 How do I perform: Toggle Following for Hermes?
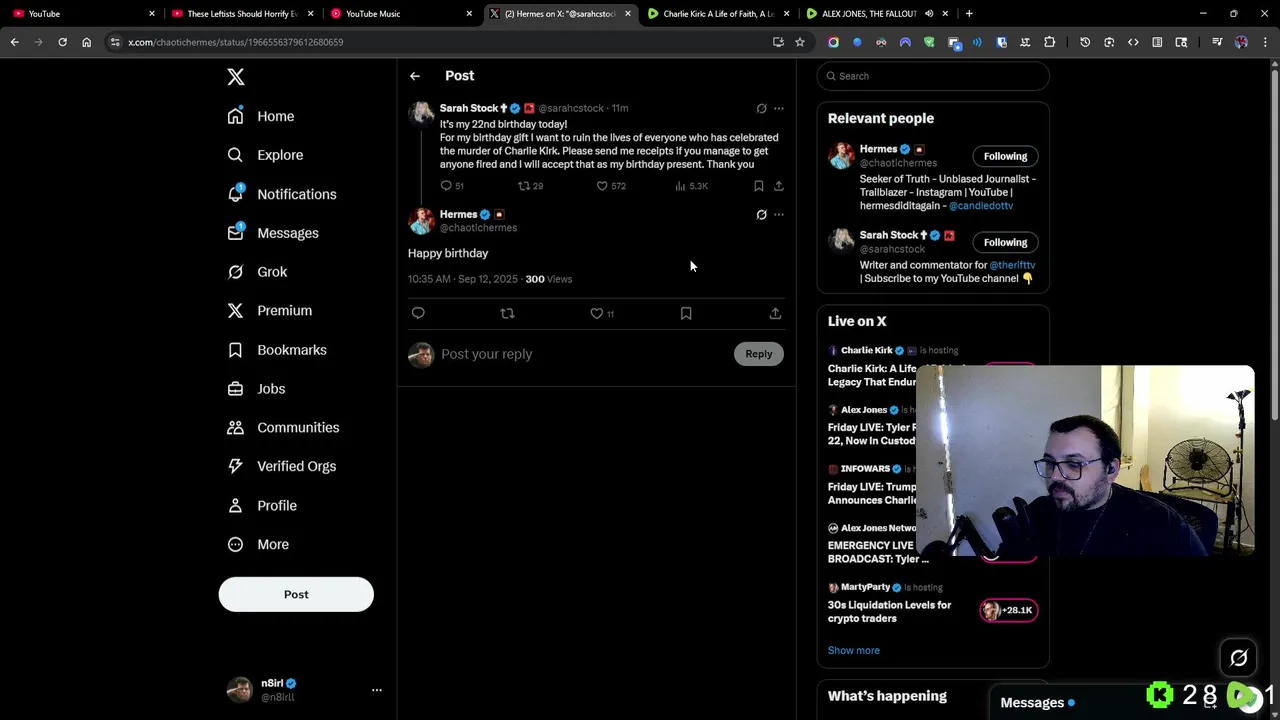(1005, 156)
